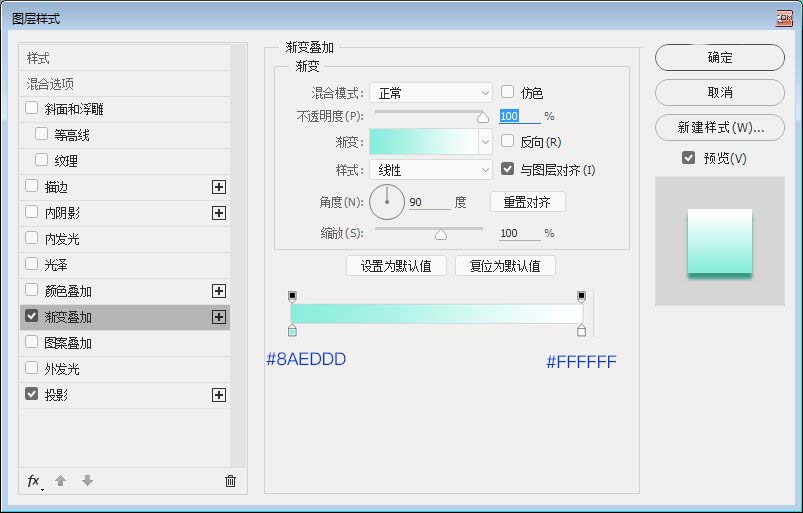Click the 新建样式(W)... button
803x513 pixels.
[720, 127]
